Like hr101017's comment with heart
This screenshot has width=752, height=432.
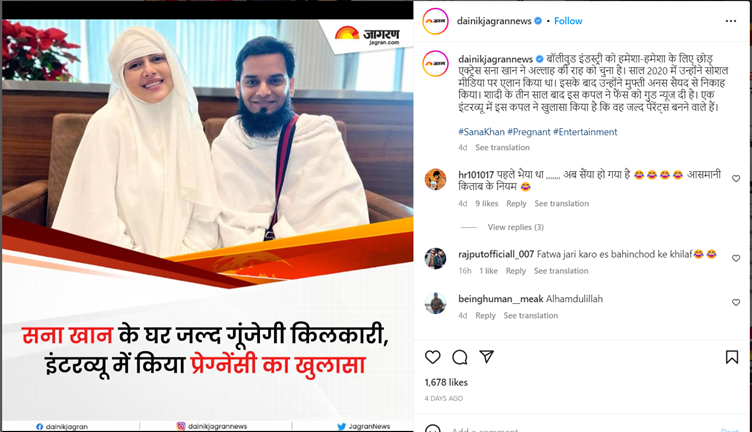coord(736,178)
